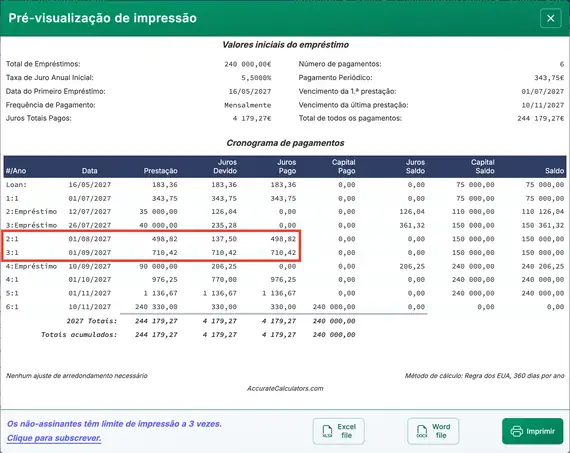Click the '2:Empréstimo' row label
570x453 pixels.
[31, 212]
